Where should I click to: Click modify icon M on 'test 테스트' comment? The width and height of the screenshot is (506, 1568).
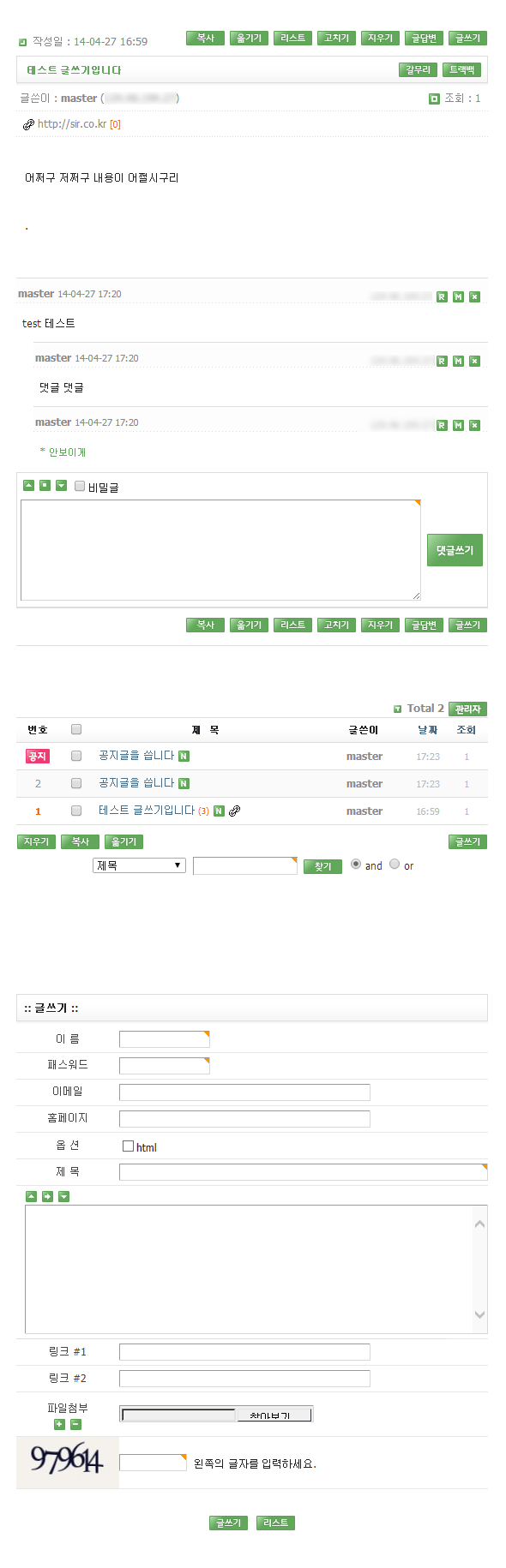click(x=458, y=296)
